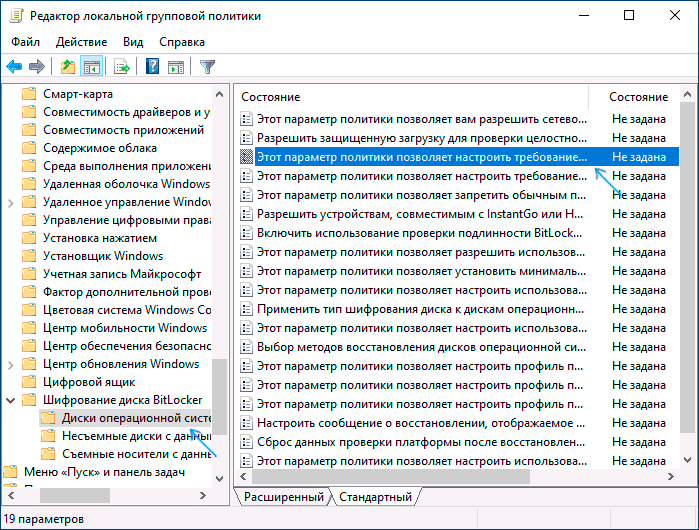
Task: Click the Export list toolbar icon
Action: coord(121,67)
